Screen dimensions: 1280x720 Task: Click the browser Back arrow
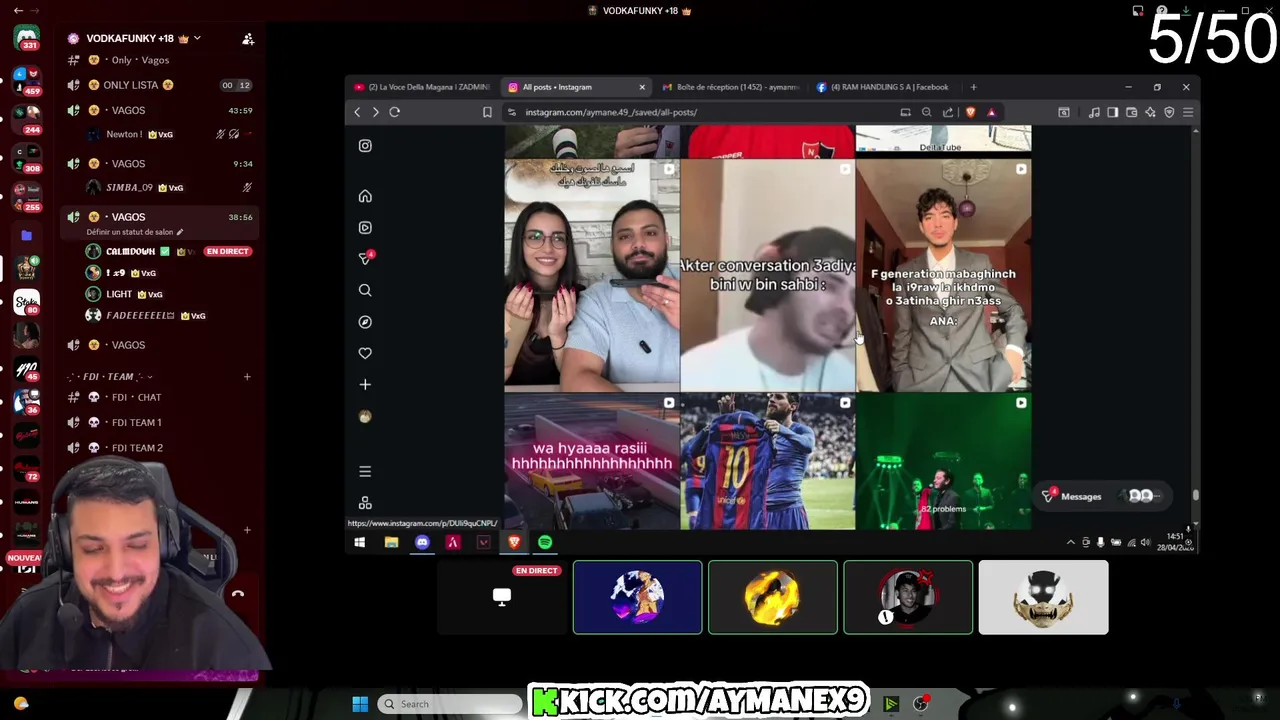pyautogui.click(x=357, y=112)
